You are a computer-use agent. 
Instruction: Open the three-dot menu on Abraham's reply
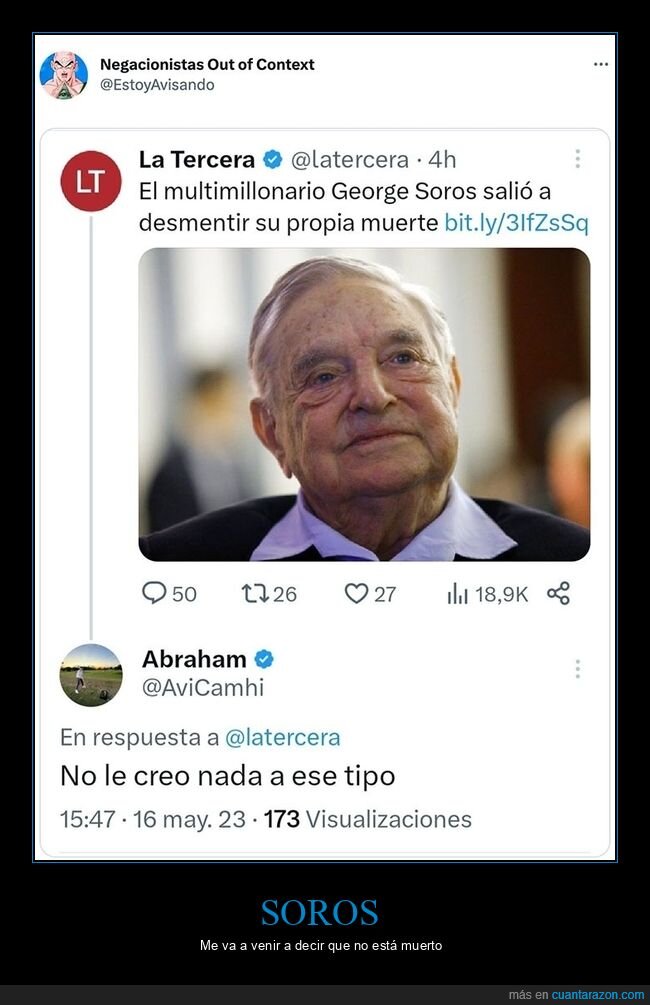tap(577, 668)
